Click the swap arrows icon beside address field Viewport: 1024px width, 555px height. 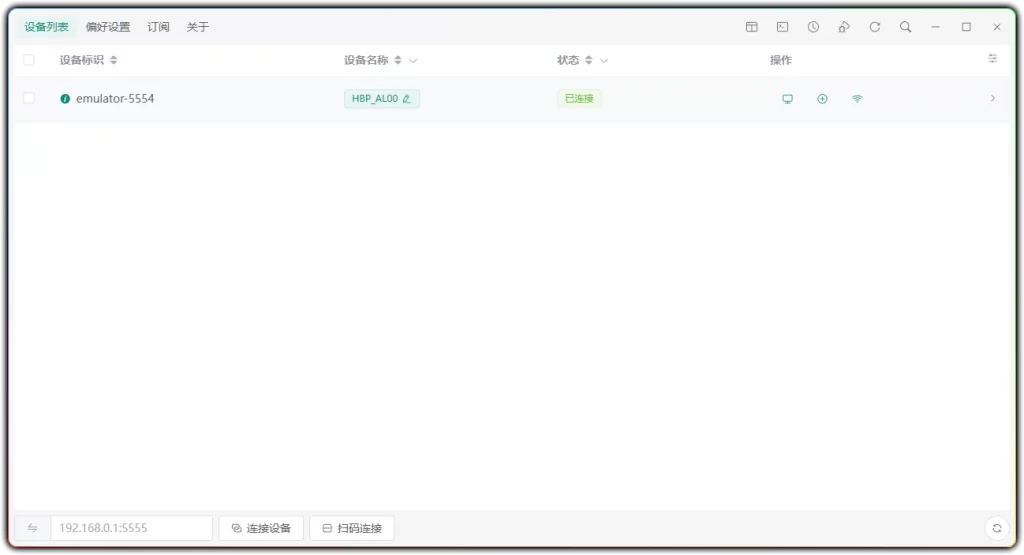(x=32, y=528)
